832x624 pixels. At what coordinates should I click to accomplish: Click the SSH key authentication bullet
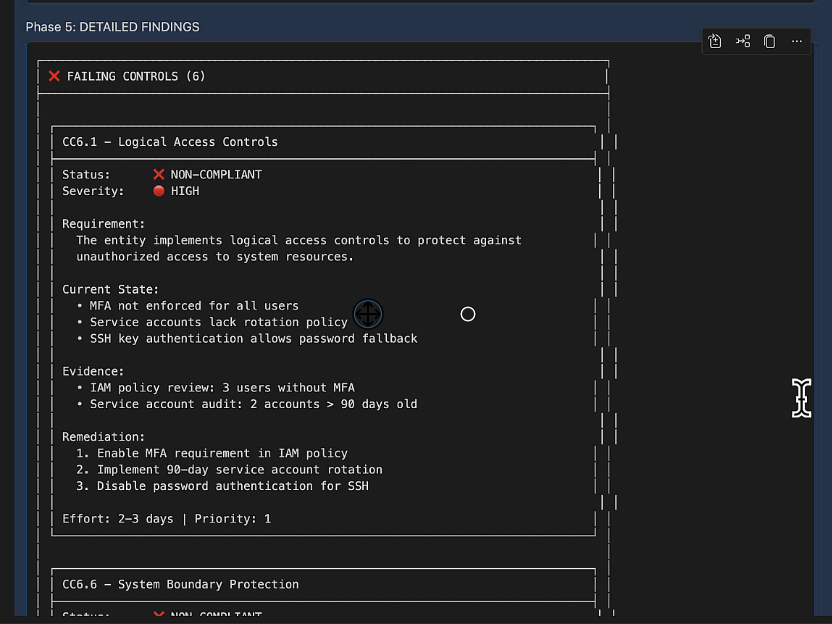(253, 338)
